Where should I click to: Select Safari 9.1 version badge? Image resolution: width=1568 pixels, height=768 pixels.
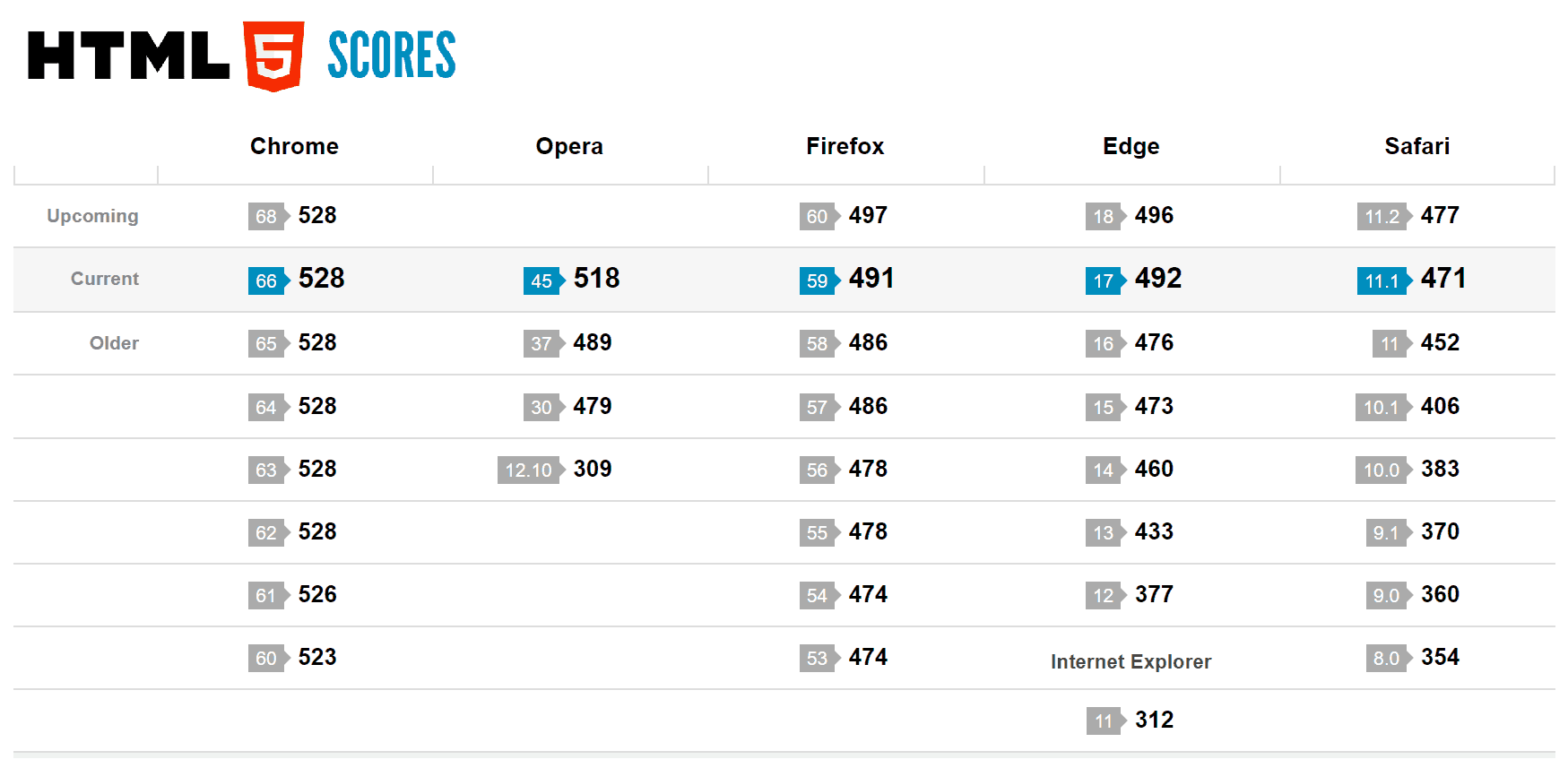(x=1389, y=532)
